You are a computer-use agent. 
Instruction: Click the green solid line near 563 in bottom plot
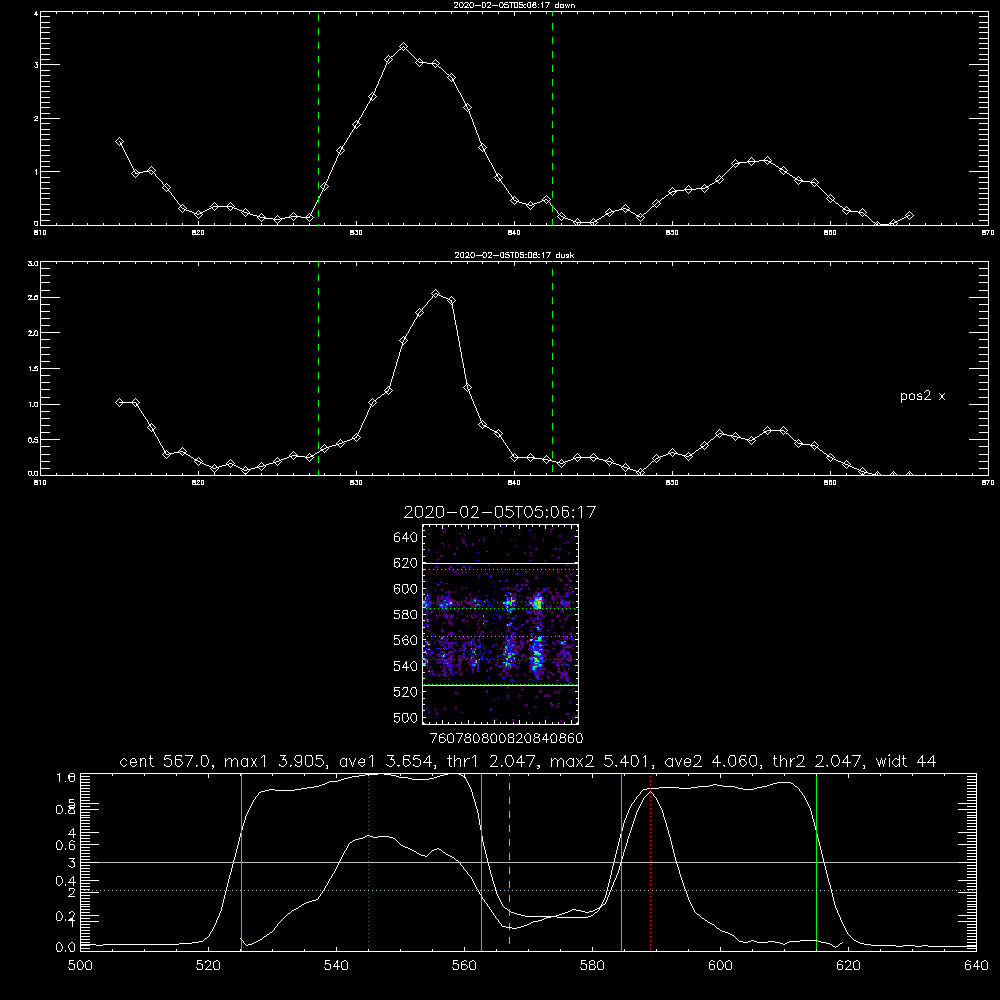482,862
